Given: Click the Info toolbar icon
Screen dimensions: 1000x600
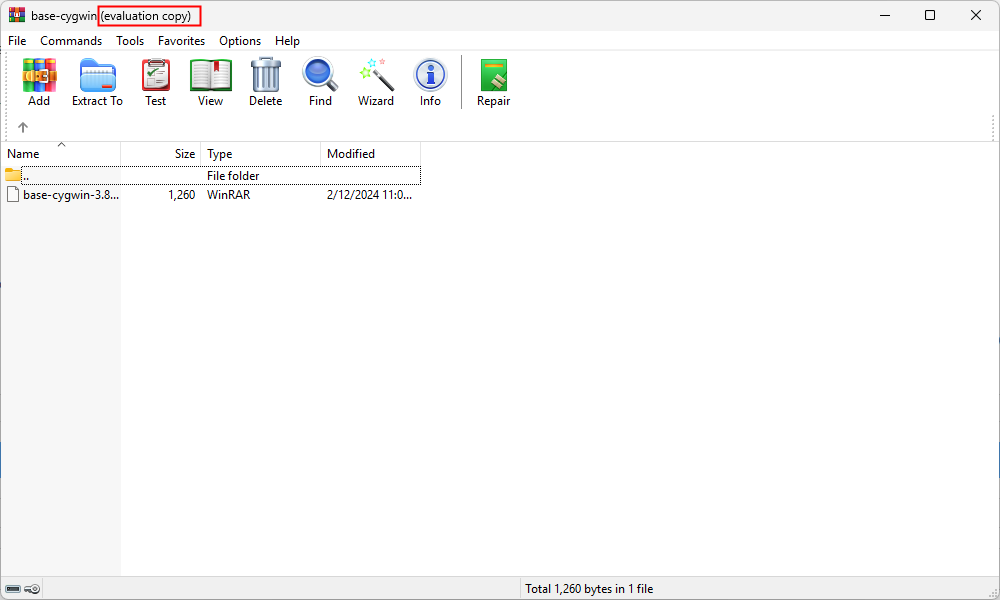Looking at the screenshot, I should 430,75.
